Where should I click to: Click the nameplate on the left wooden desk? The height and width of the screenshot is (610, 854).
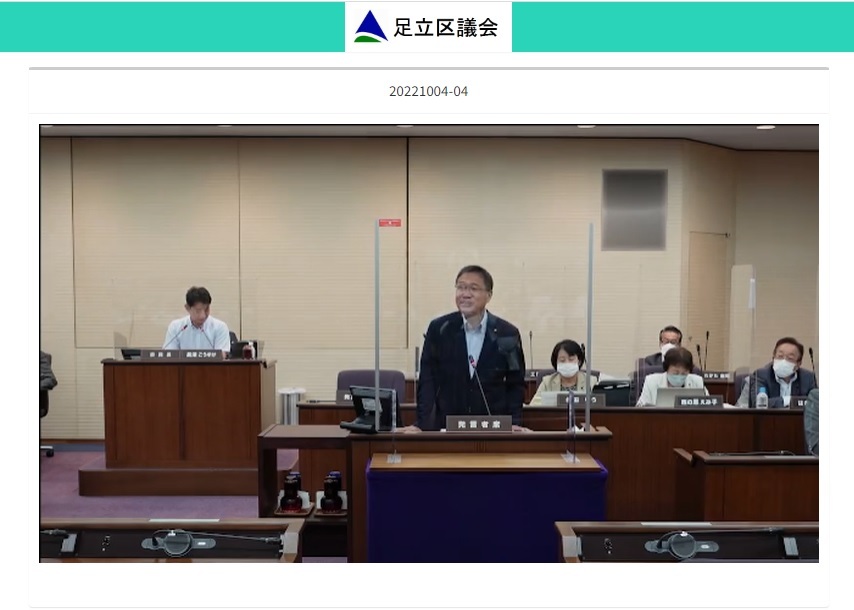pyautogui.click(x=185, y=354)
